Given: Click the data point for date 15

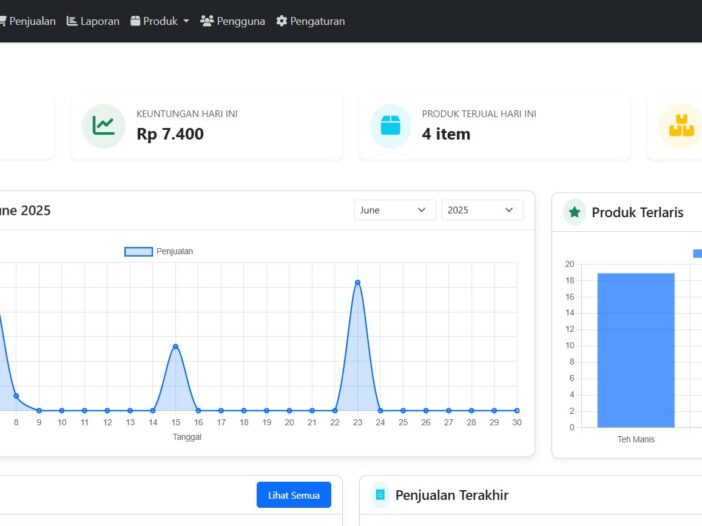Looking at the screenshot, I should tap(176, 346).
